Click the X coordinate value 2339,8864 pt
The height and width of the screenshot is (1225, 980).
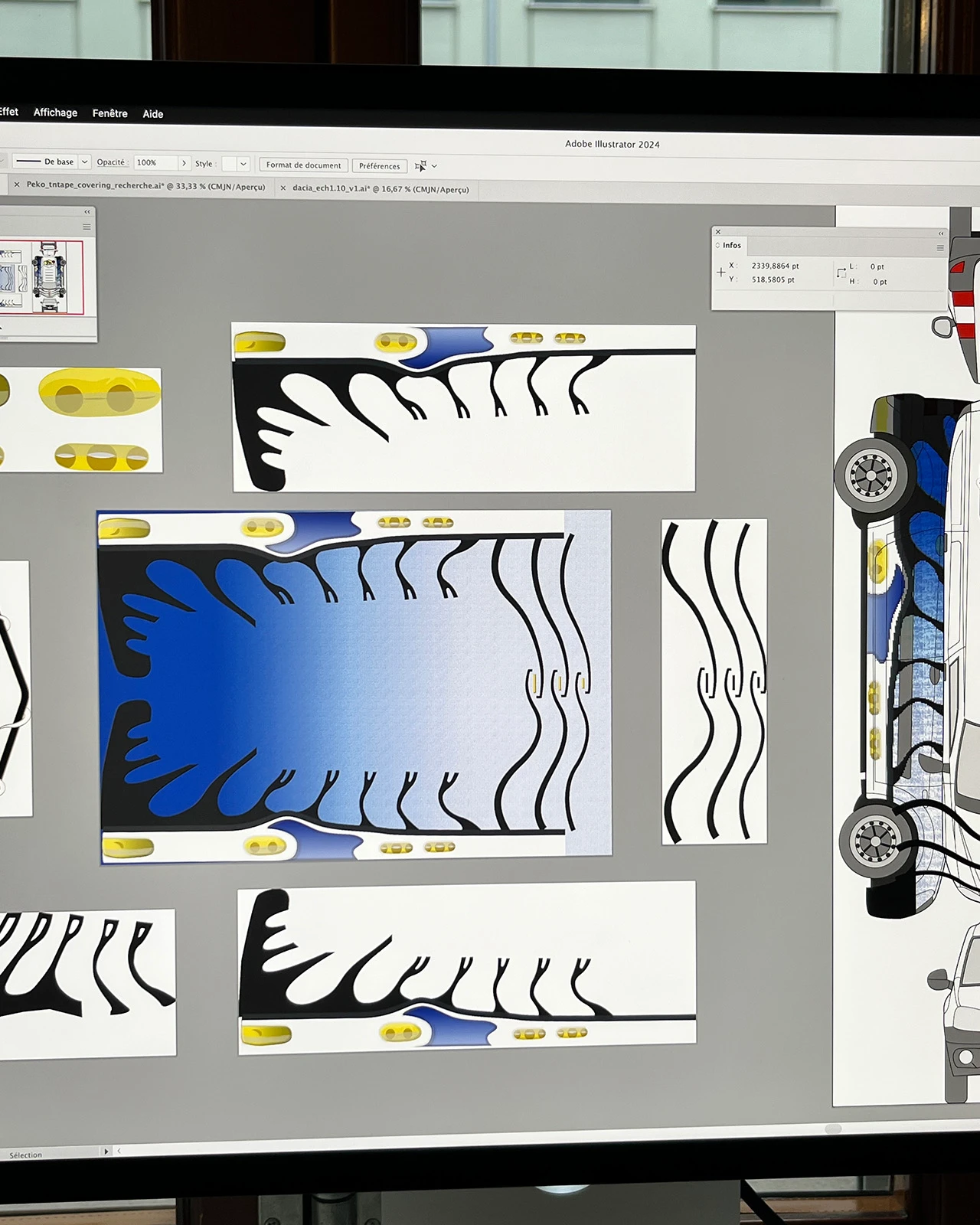click(775, 266)
